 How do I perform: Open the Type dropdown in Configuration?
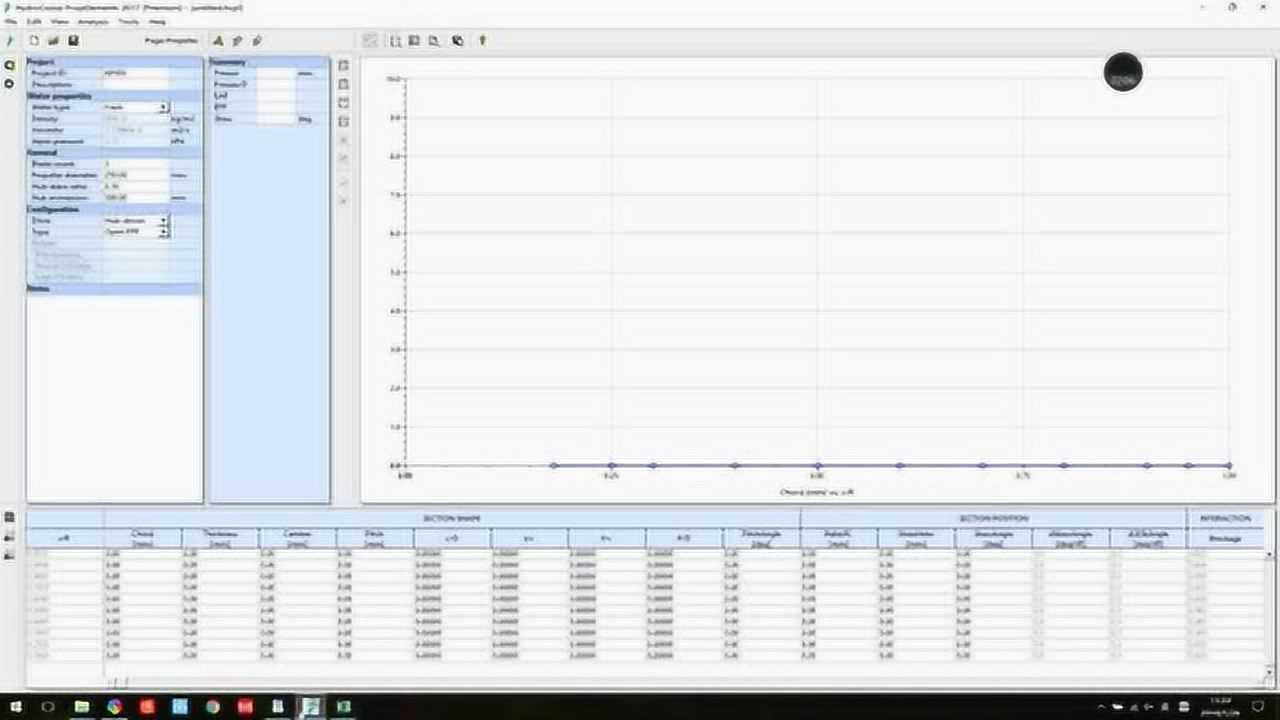pos(163,231)
